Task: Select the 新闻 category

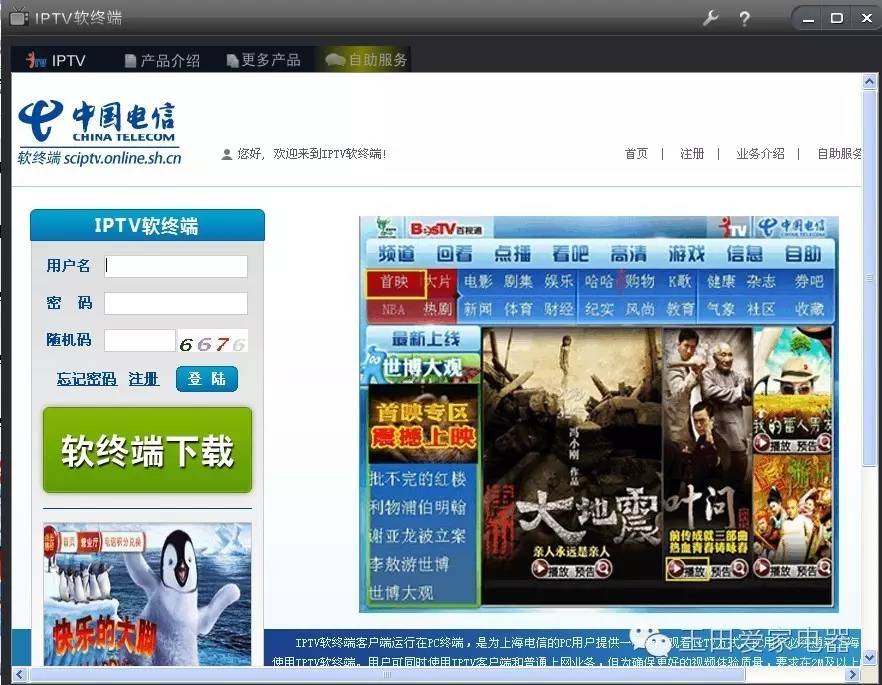Action: click(x=478, y=309)
